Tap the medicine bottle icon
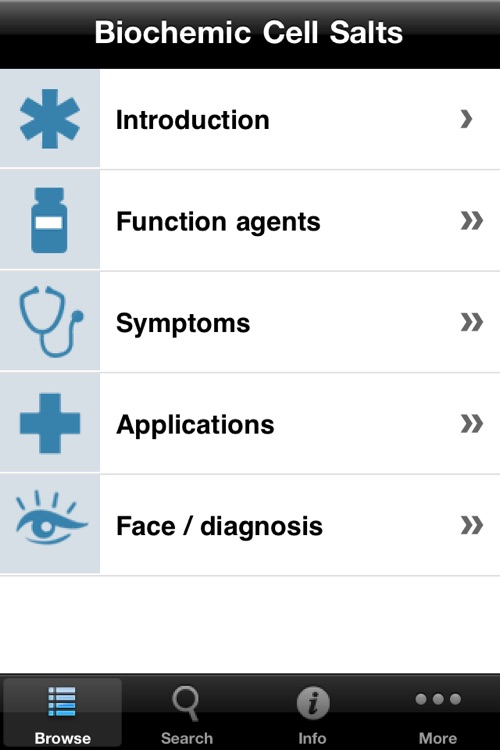 [x=49, y=221]
